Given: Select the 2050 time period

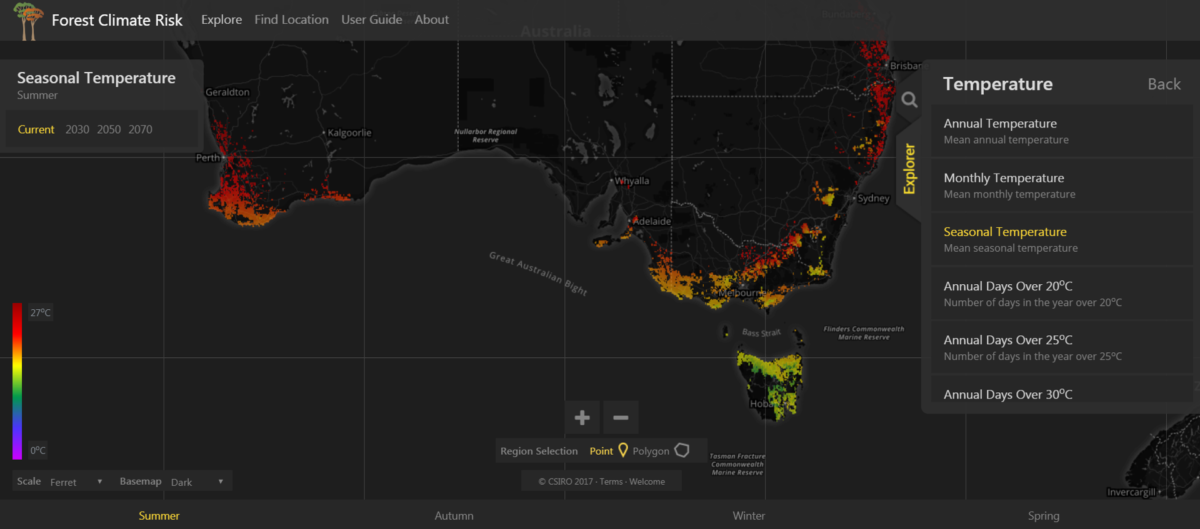Looking at the screenshot, I should click(108, 129).
